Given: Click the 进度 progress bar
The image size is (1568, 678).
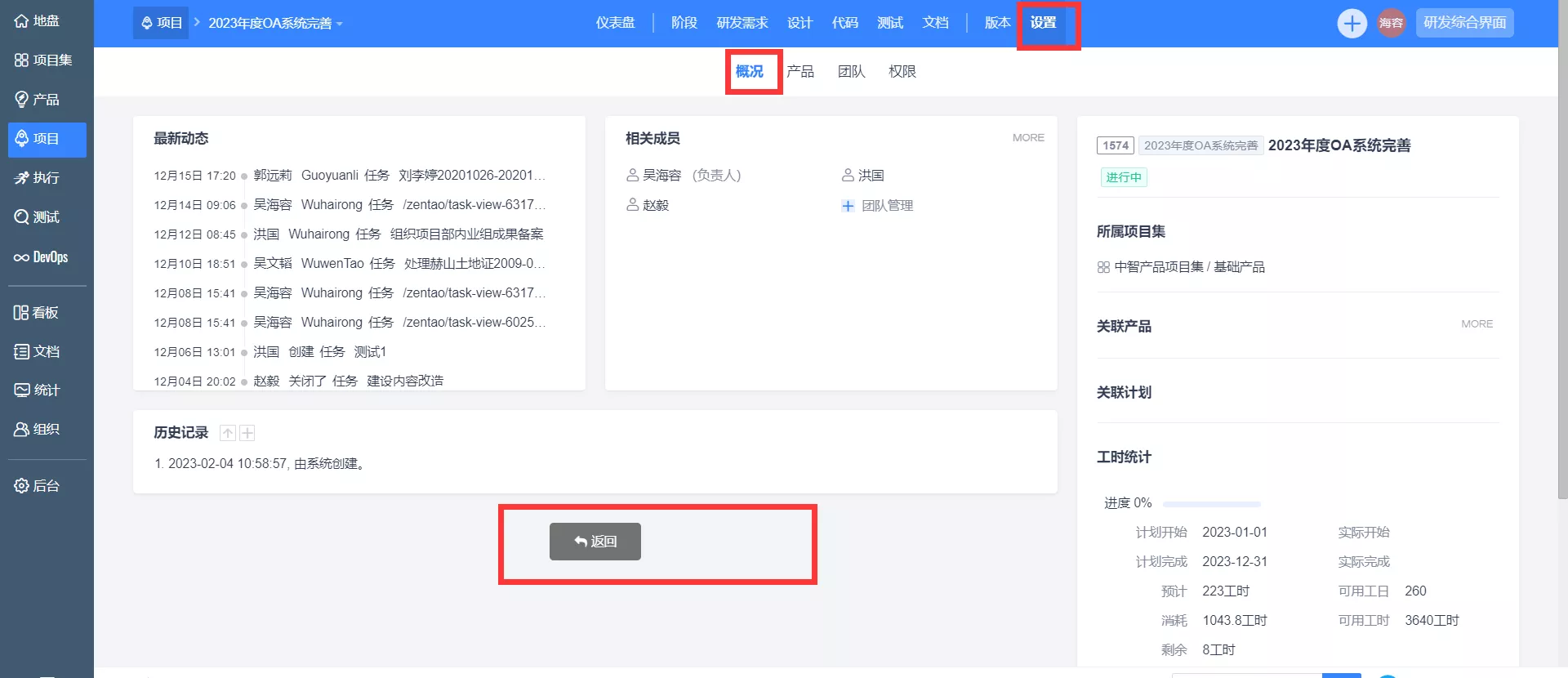Looking at the screenshot, I should [1212, 504].
